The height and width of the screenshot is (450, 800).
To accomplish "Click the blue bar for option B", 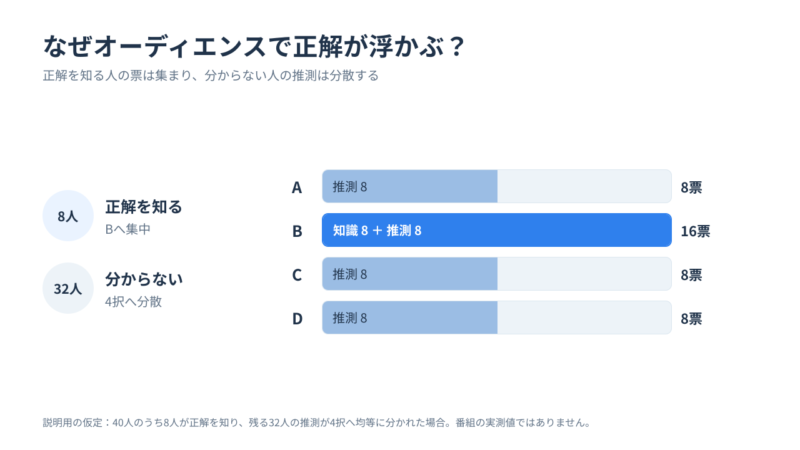I will (496, 230).
